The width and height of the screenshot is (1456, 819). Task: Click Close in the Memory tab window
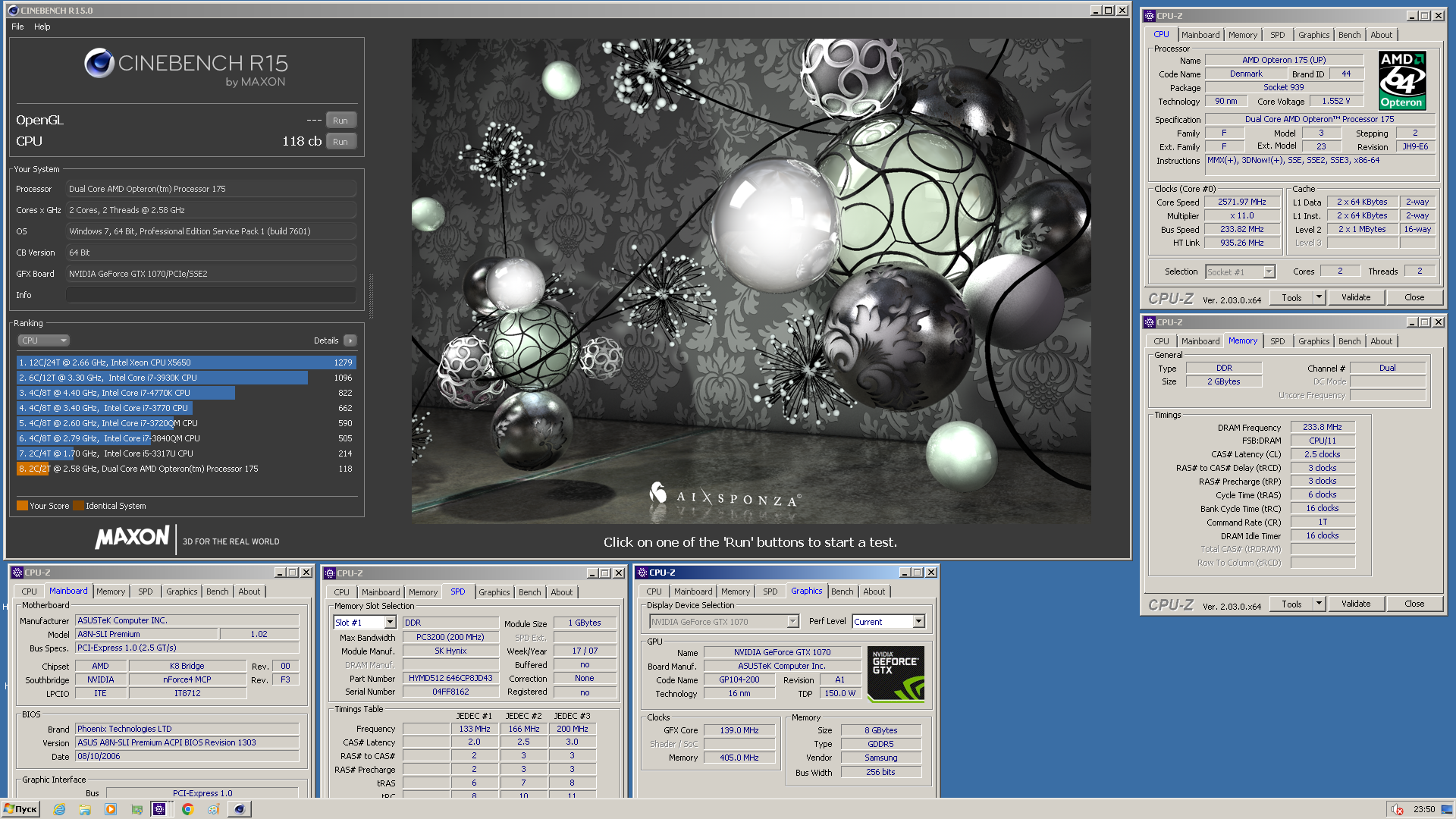[x=1414, y=604]
